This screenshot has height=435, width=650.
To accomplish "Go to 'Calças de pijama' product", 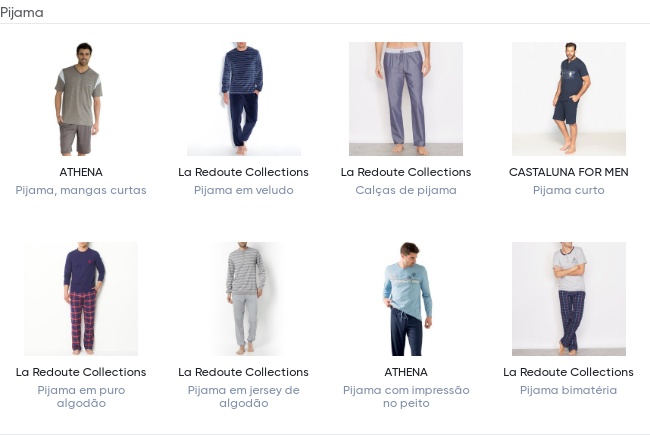I will pos(405,190).
